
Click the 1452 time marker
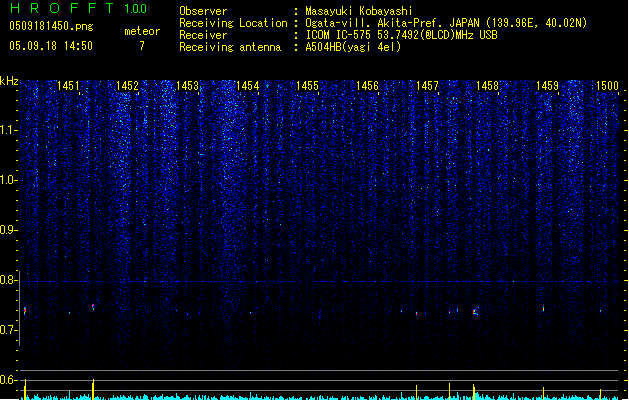[128, 85]
